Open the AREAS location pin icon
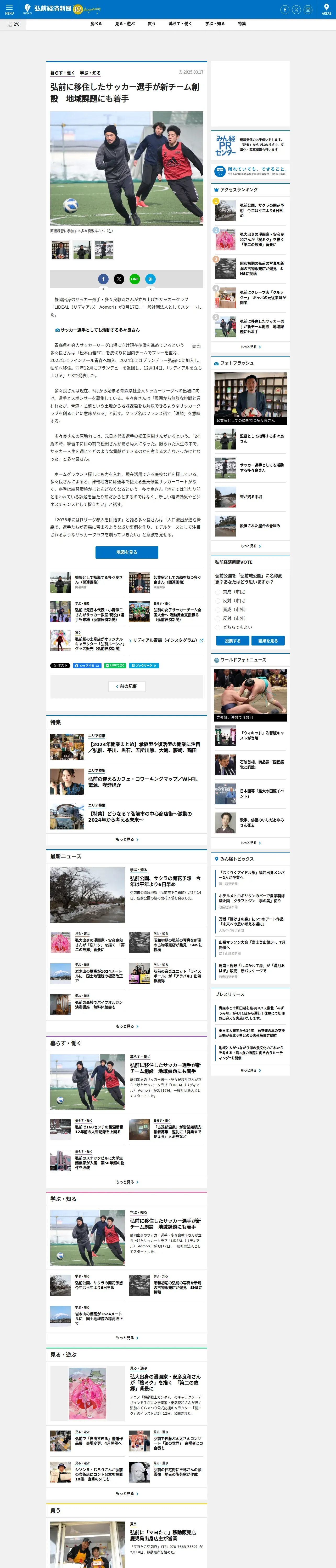This screenshot has height=1568, width=336. point(326,9)
